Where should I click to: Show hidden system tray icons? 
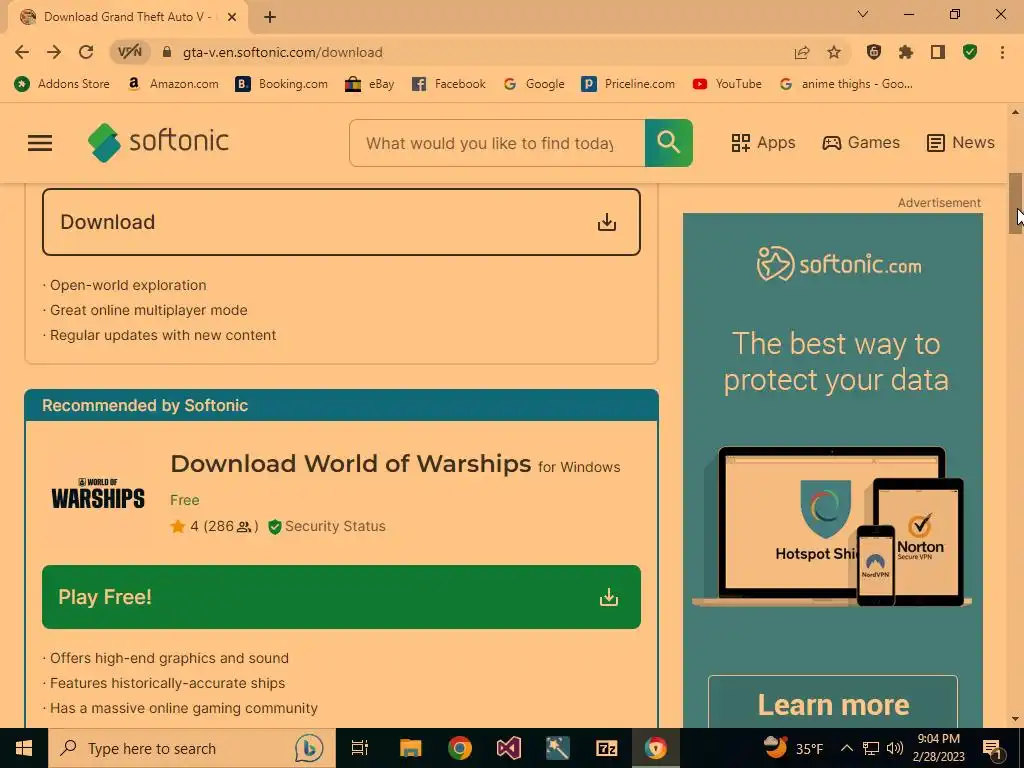(x=846, y=748)
